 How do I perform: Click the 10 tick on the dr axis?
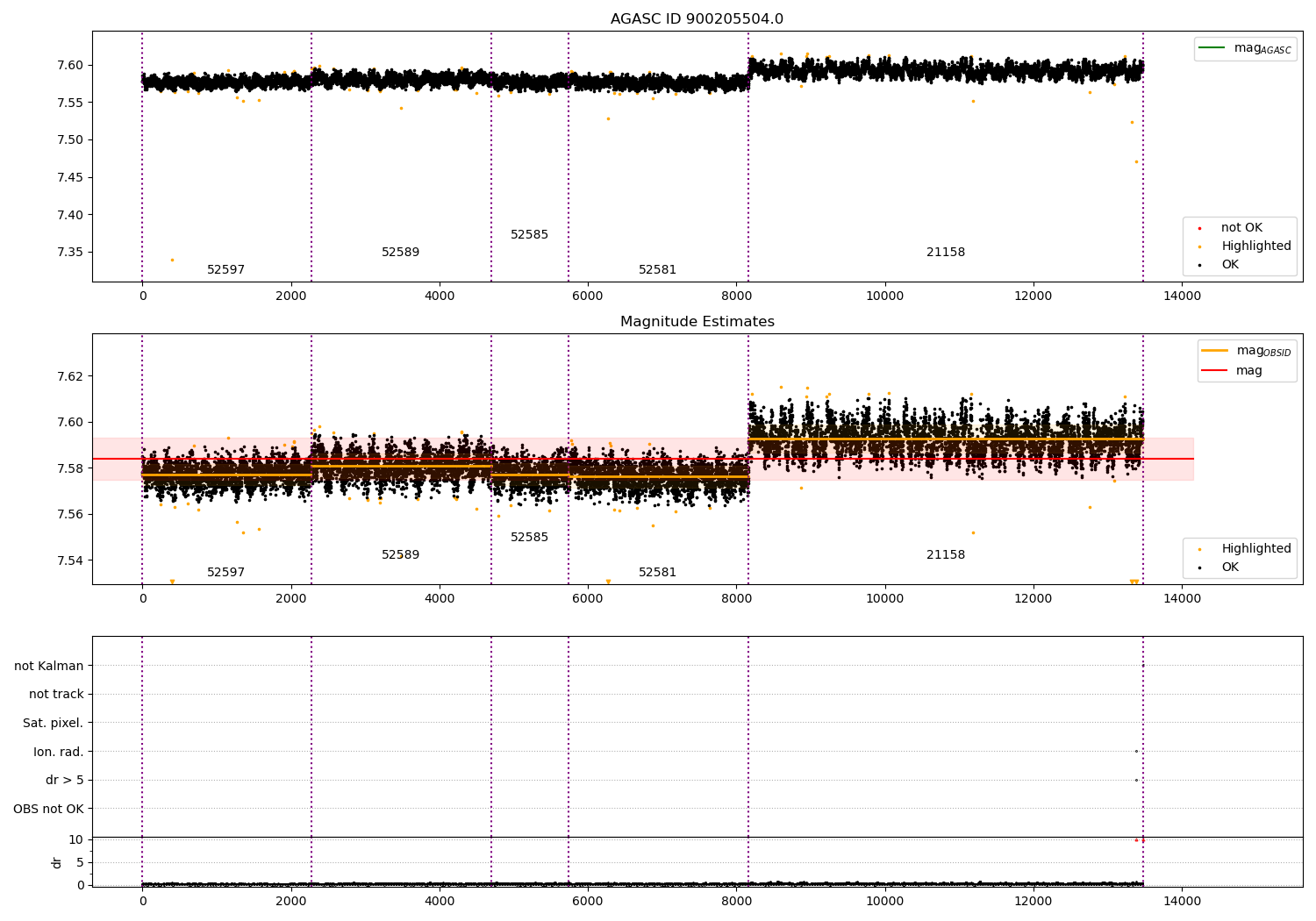tap(76, 840)
